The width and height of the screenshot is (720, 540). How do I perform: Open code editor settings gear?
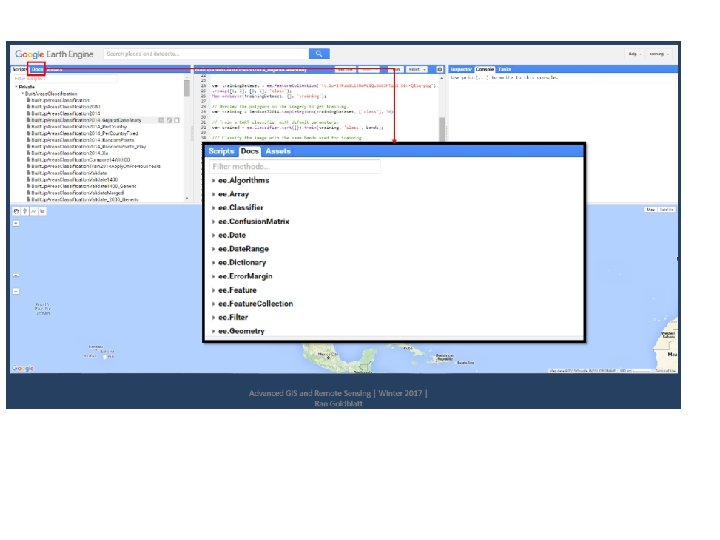click(439, 69)
